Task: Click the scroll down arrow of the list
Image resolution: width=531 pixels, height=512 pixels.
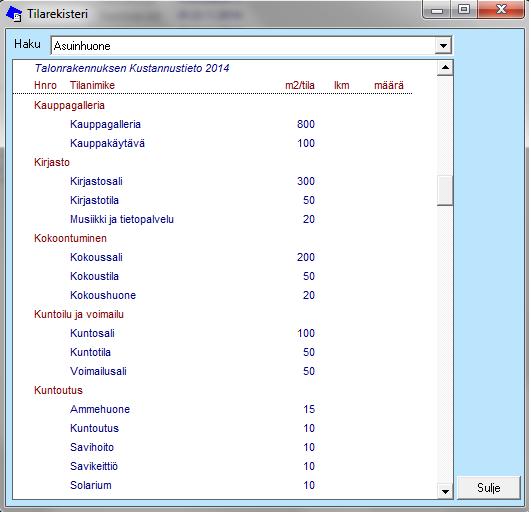Action: click(445, 491)
